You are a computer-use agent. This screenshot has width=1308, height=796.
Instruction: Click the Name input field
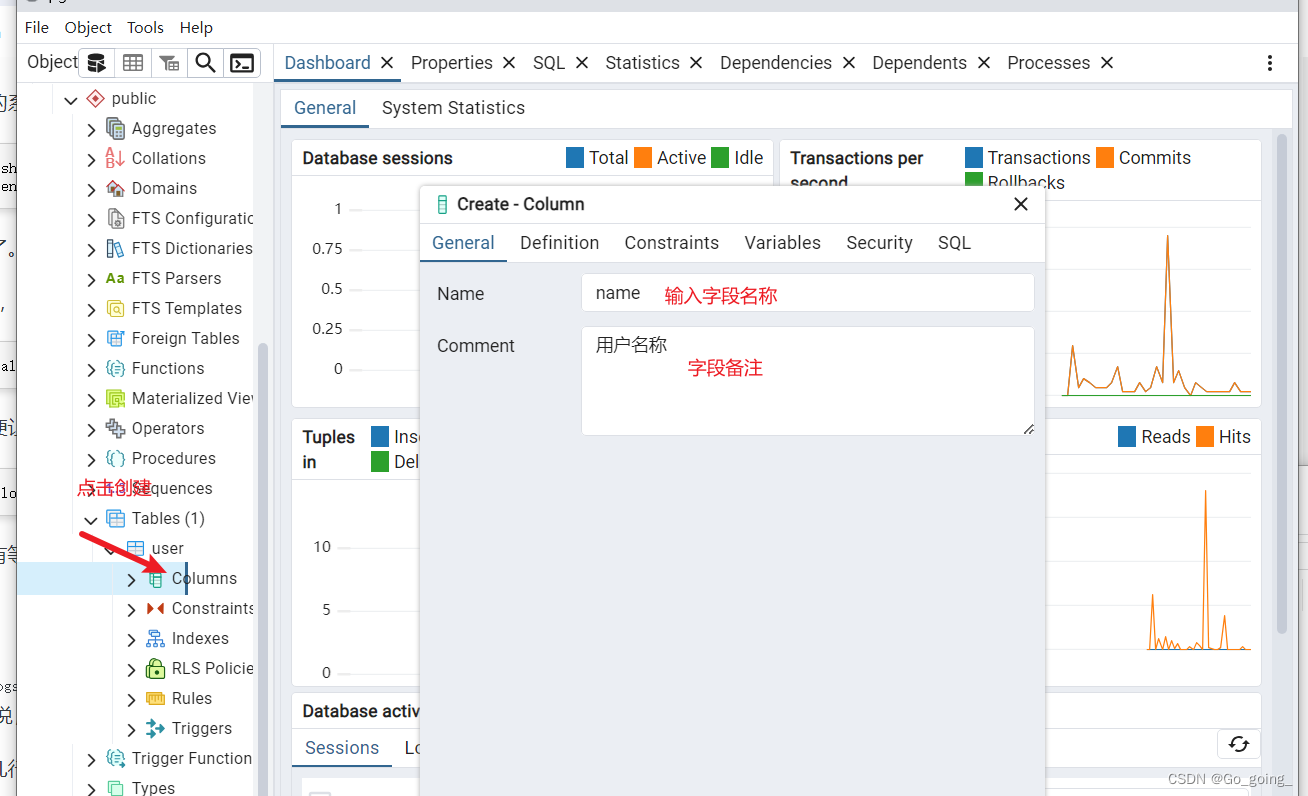point(808,293)
